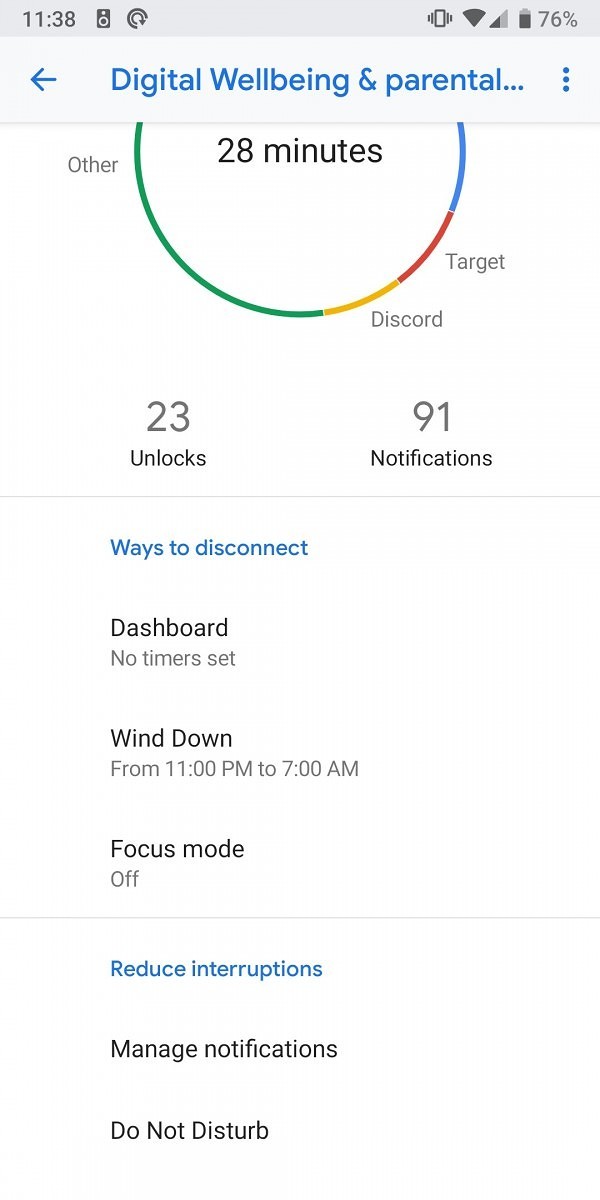Viewport: 600px width, 1200px height.
Task: Tap the back arrow icon
Action: [x=43, y=80]
